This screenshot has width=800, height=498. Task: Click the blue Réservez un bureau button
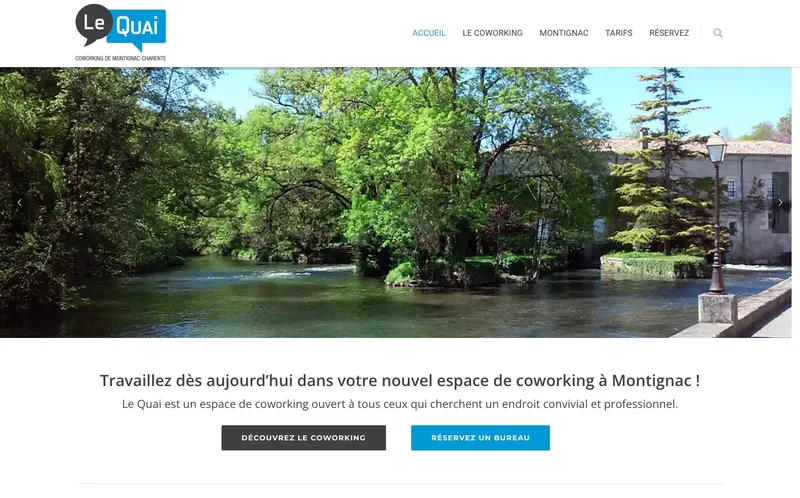click(480, 438)
